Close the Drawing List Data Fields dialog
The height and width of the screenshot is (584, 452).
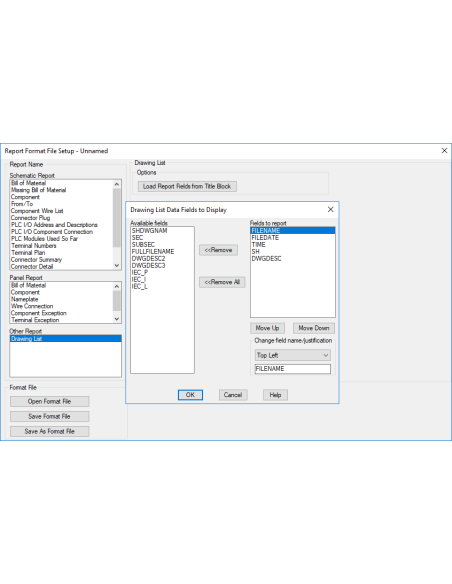point(330,209)
